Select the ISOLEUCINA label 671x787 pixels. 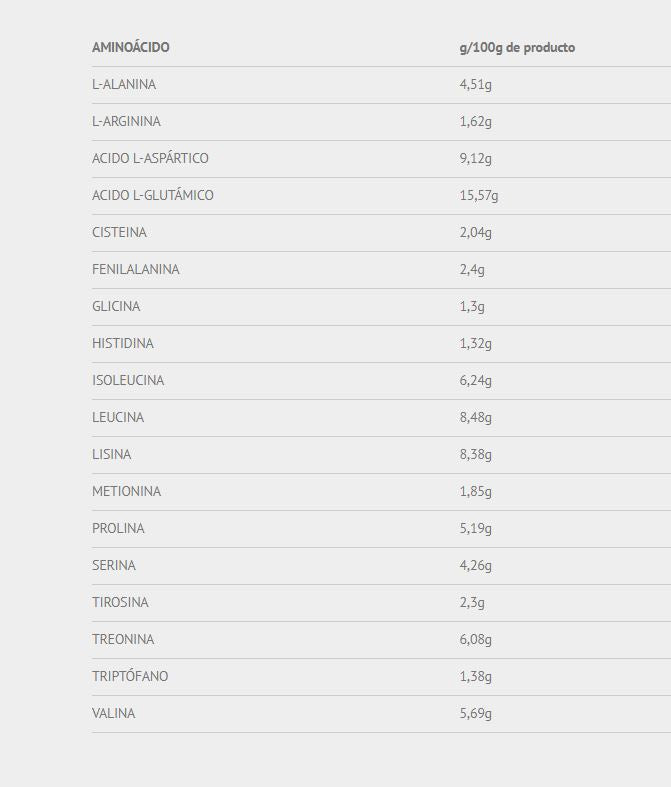(128, 380)
